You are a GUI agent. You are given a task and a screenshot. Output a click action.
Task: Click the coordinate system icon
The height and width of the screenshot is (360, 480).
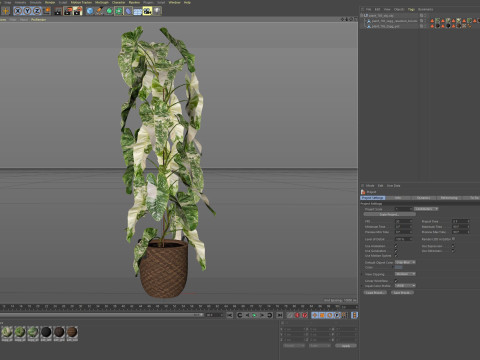[x=47, y=11]
